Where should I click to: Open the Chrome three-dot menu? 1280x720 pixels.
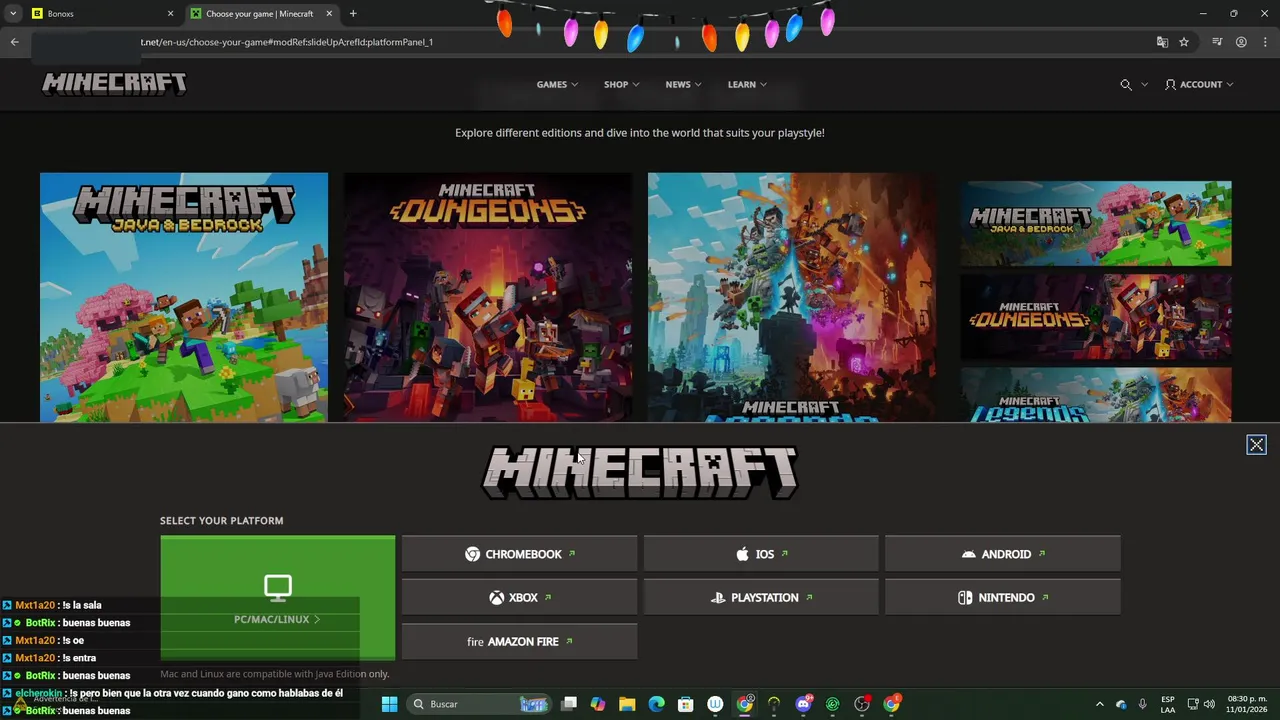pos(1263,42)
